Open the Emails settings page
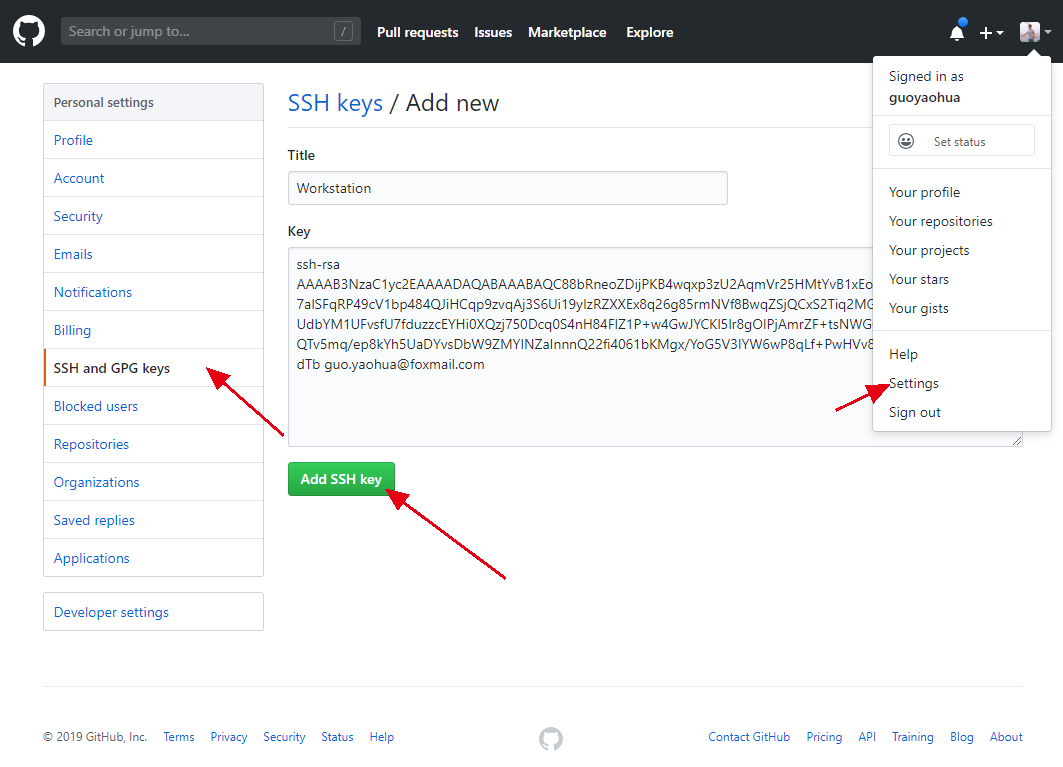Viewport: 1063px width, 767px height. (73, 254)
